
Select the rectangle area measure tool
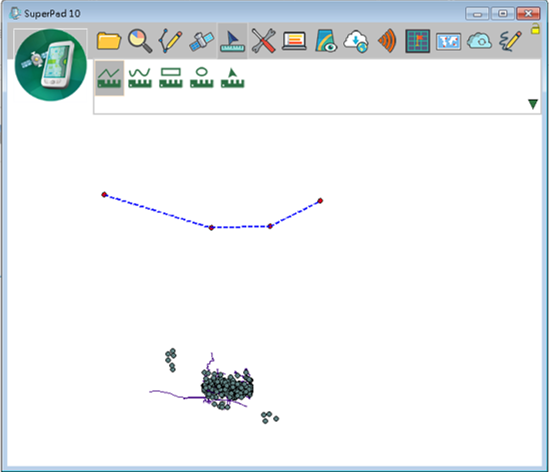pos(171,78)
